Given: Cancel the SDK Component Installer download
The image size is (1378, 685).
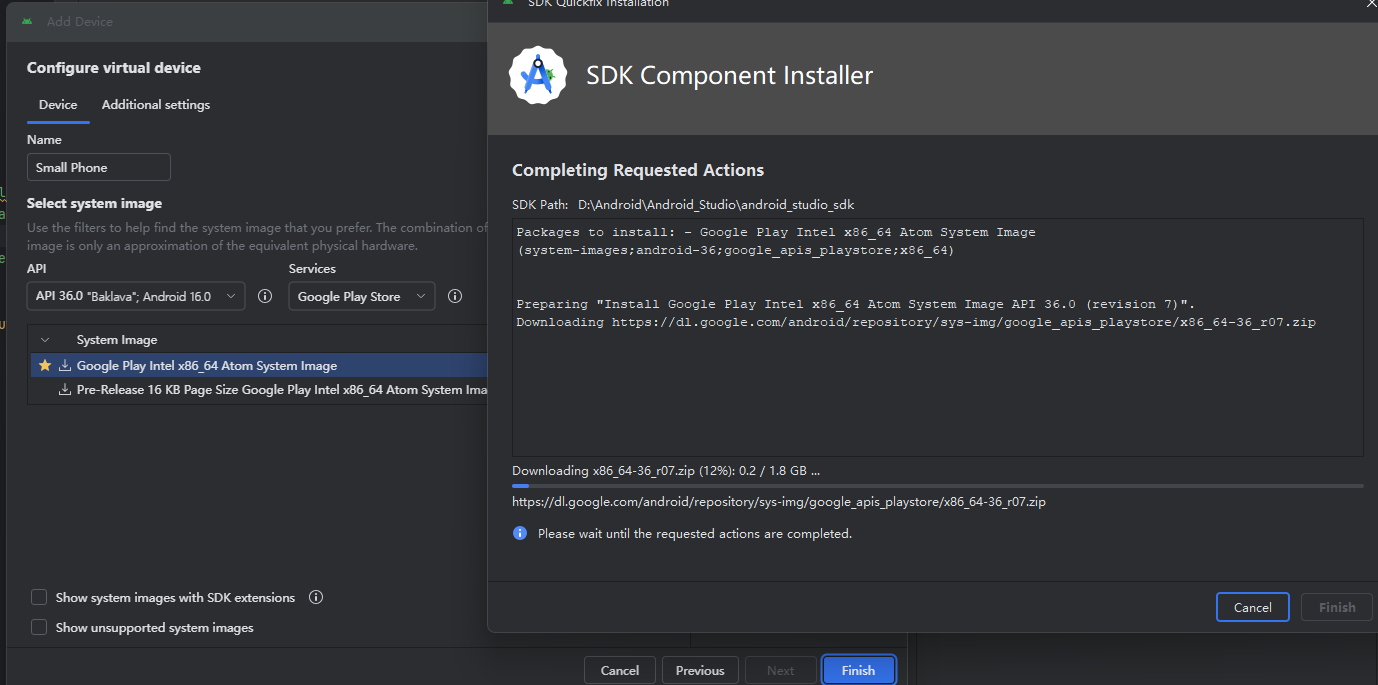Looking at the screenshot, I should point(1253,607).
